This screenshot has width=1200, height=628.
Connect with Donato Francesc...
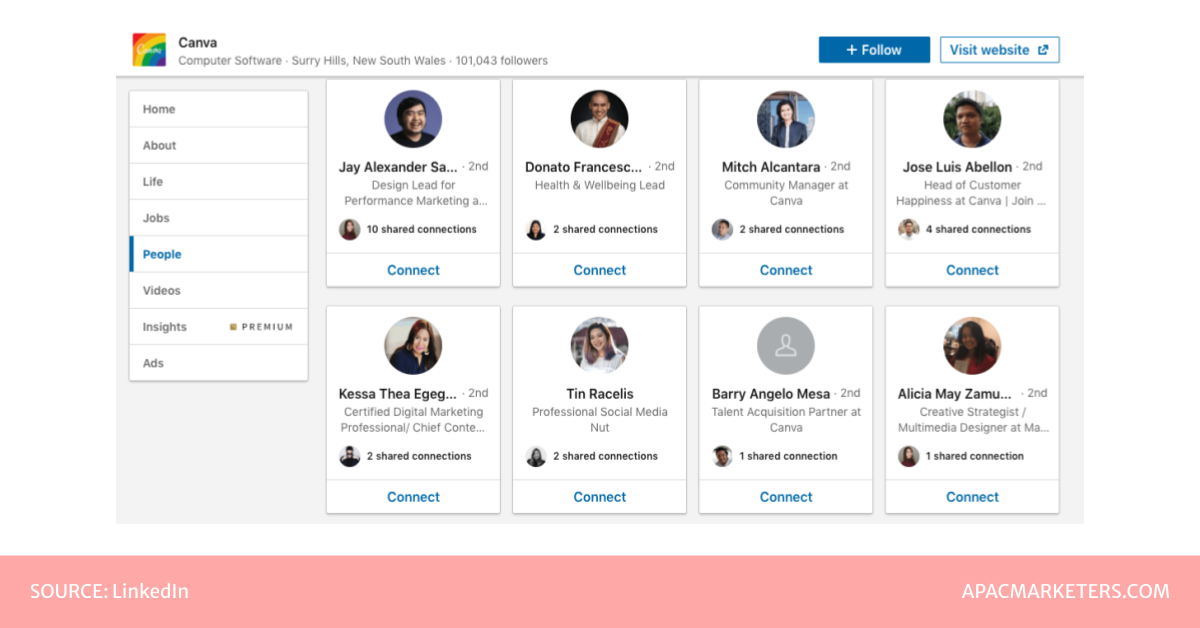pos(600,270)
